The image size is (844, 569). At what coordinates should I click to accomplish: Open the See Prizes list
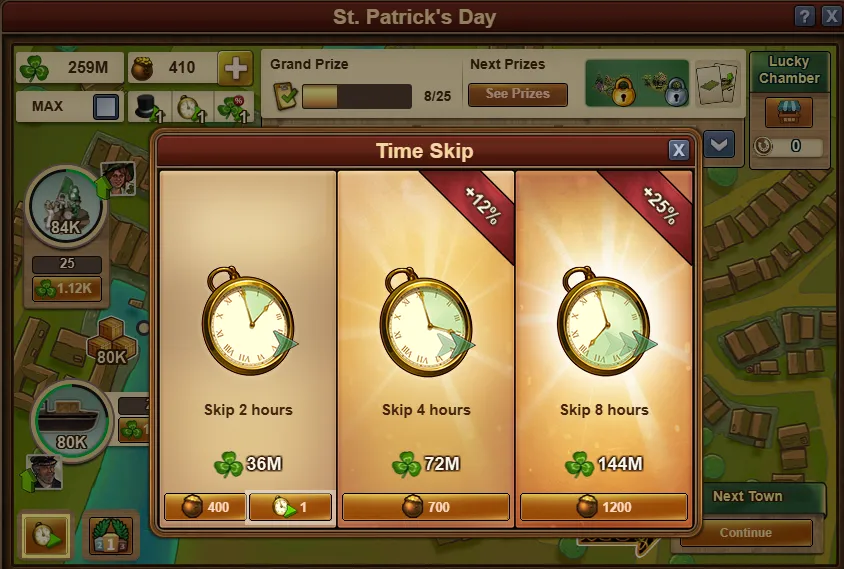517,94
